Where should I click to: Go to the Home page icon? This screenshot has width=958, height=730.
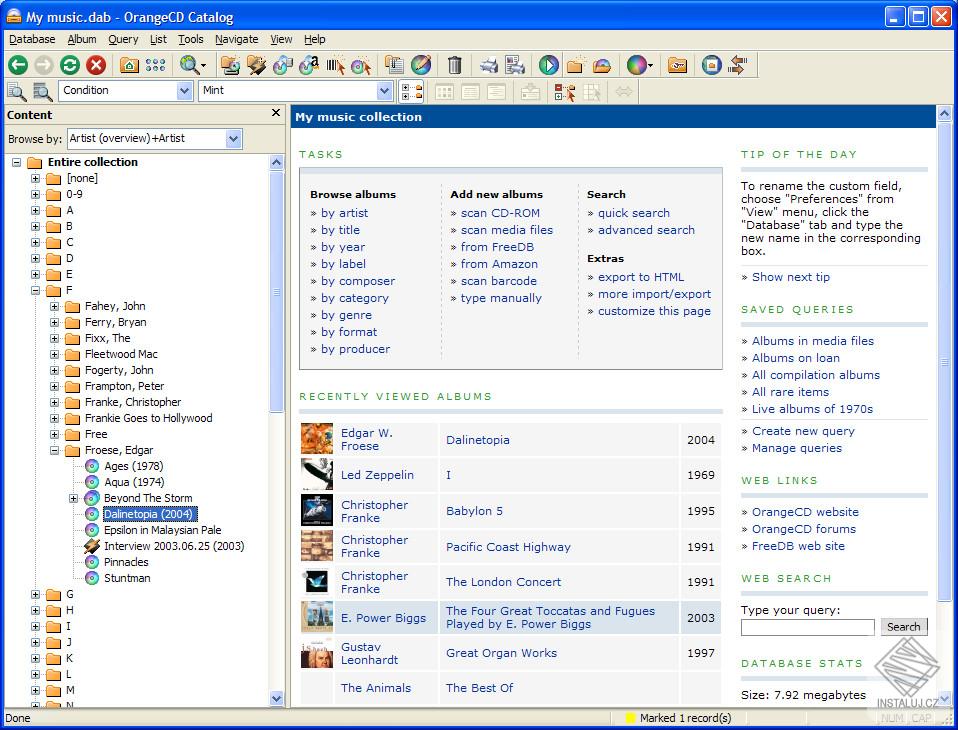[x=129, y=65]
